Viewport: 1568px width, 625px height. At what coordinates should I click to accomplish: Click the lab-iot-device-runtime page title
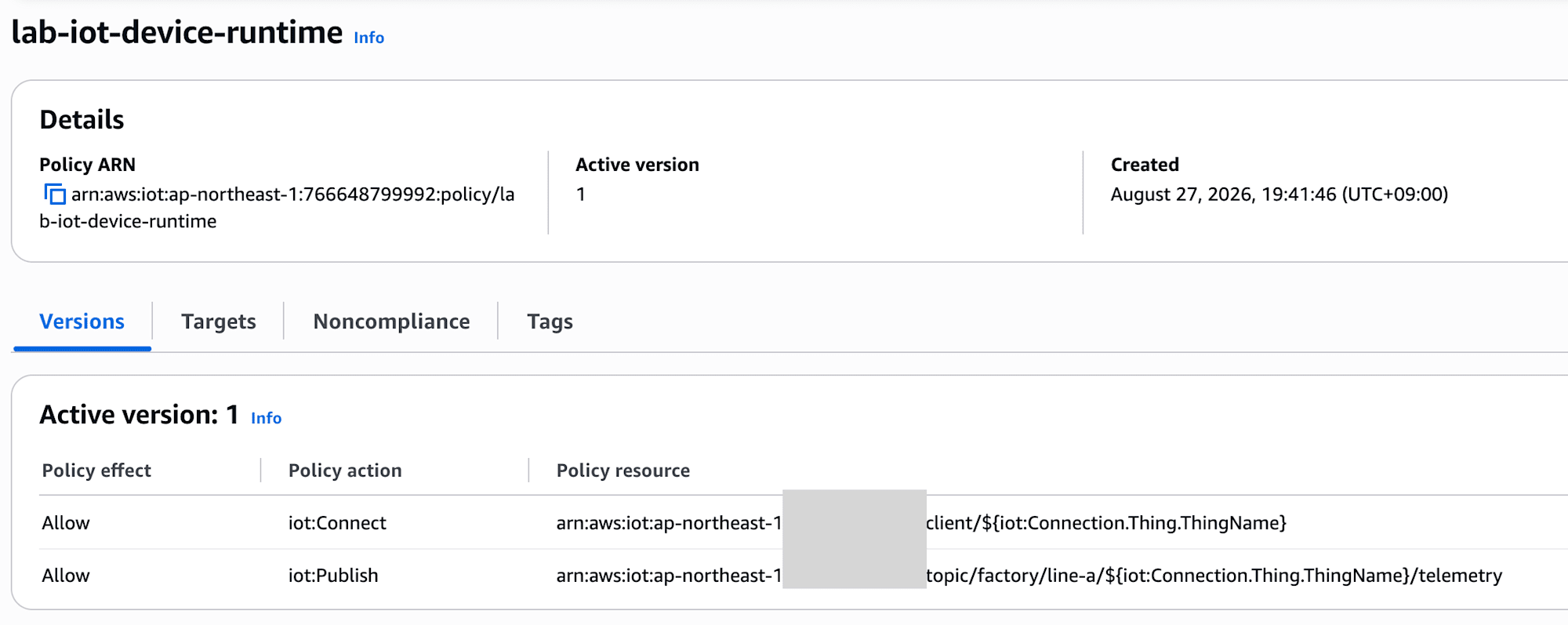[177, 32]
